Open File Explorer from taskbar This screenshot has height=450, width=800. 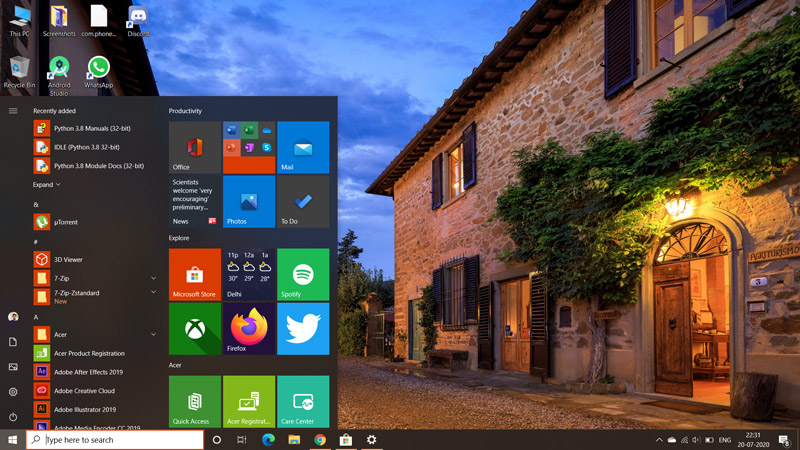pos(294,439)
